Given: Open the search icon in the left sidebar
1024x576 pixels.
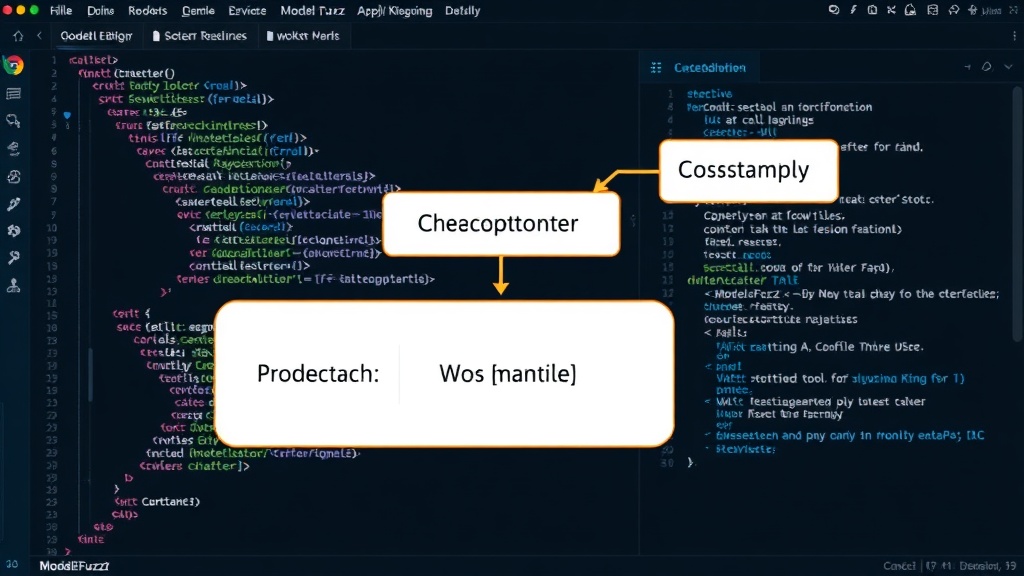Looking at the screenshot, I should 13,121.
